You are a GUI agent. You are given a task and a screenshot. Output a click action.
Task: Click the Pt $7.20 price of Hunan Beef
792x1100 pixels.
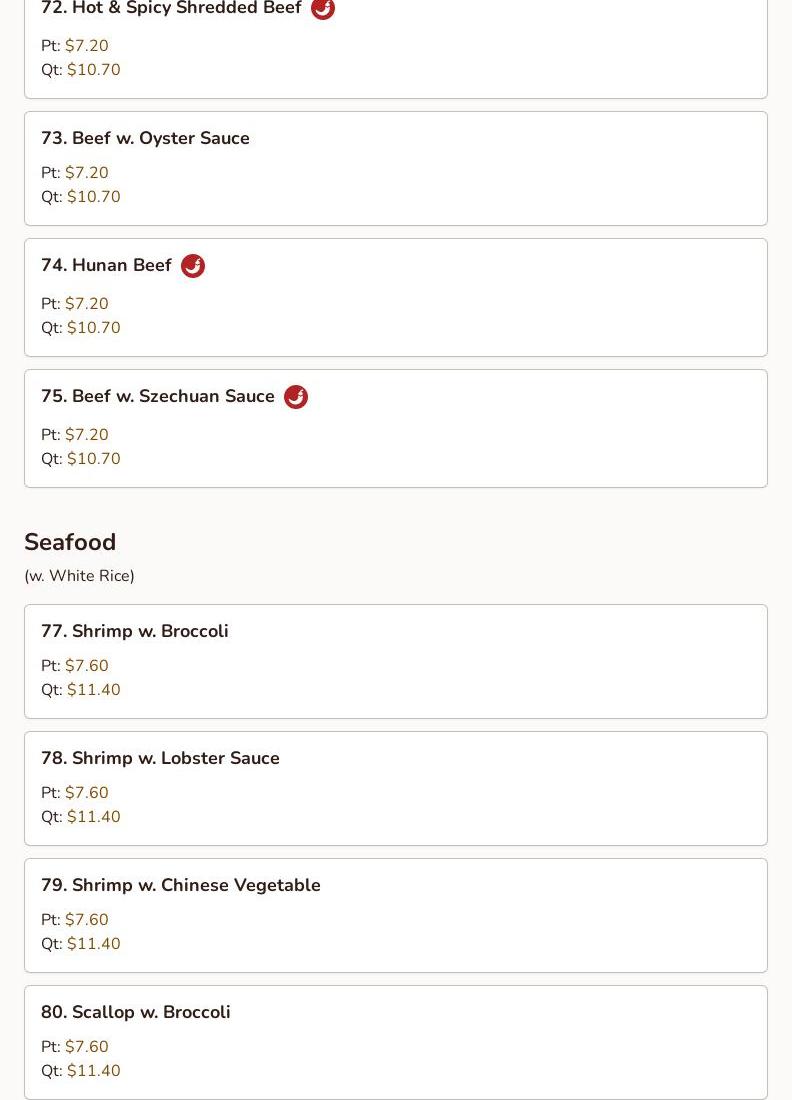pyautogui.click(x=86, y=304)
